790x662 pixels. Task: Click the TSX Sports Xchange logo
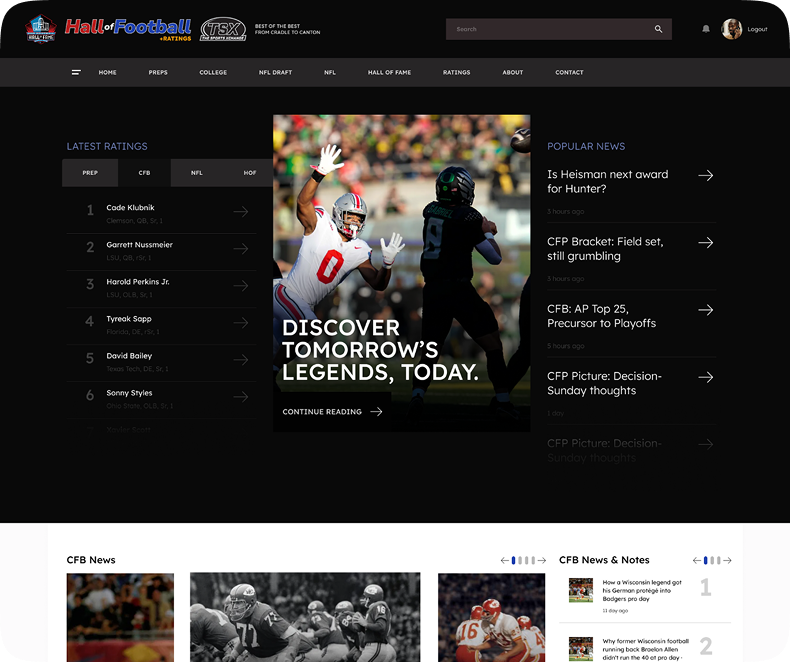(x=223, y=29)
